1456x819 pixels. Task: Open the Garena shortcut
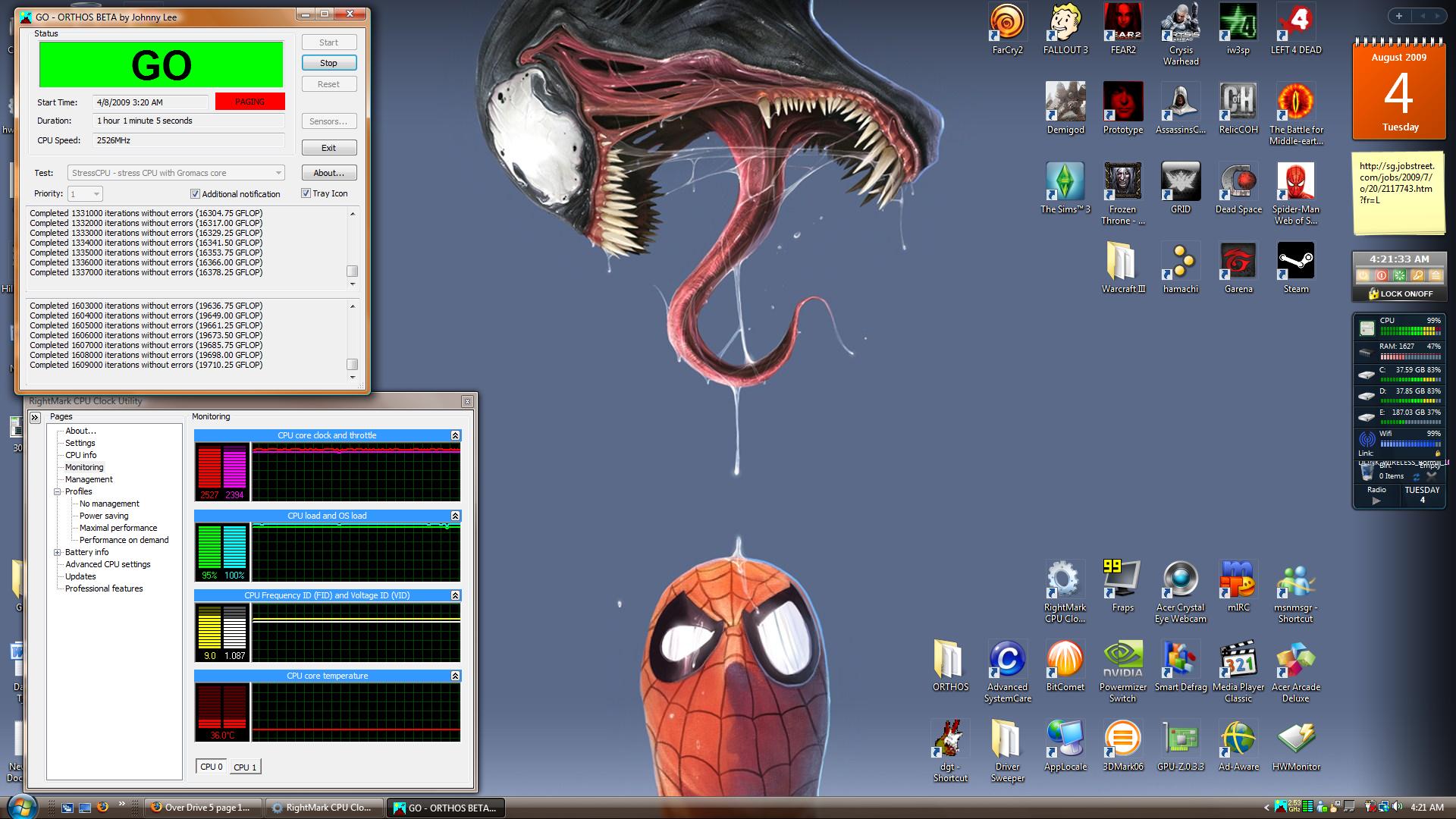click(x=1238, y=268)
